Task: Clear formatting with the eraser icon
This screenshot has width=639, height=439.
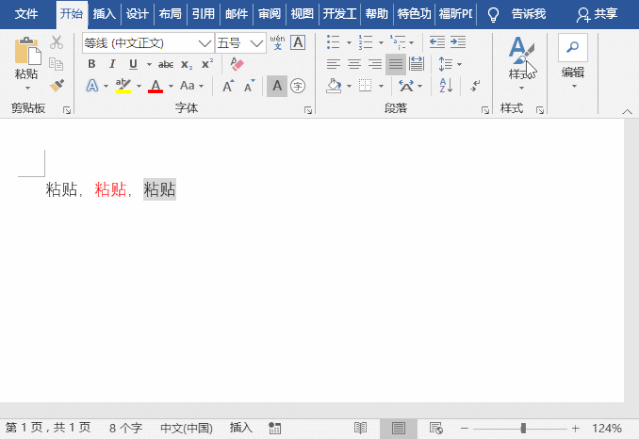Action: point(237,64)
